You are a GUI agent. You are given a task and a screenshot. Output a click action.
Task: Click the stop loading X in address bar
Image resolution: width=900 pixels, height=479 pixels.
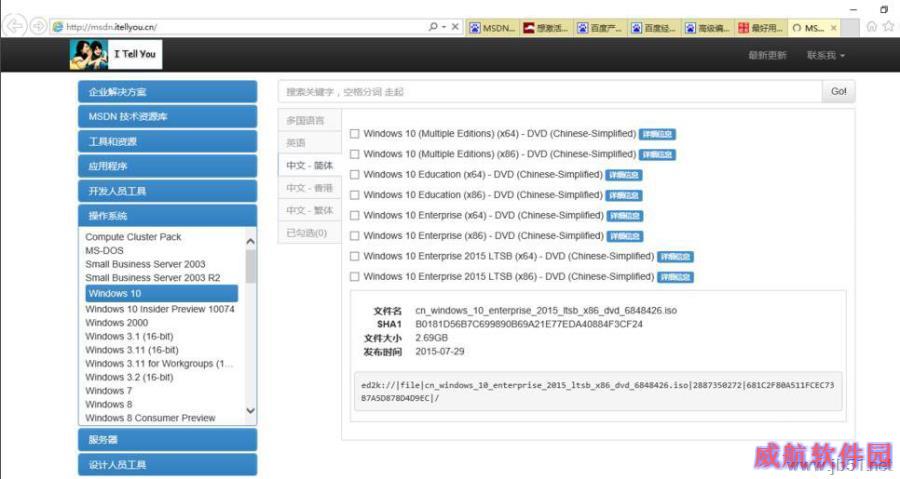coord(455,26)
